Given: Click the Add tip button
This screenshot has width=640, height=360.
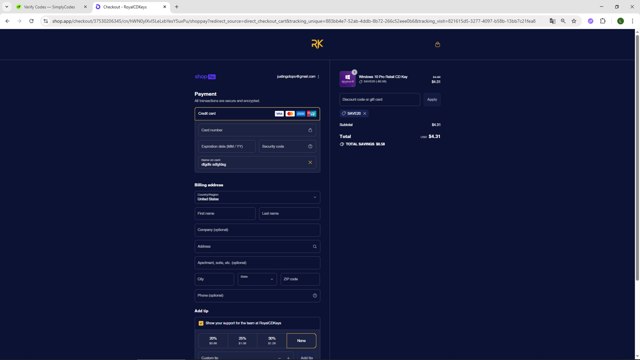Looking at the screenshot, I should click(x=307, y=358).
